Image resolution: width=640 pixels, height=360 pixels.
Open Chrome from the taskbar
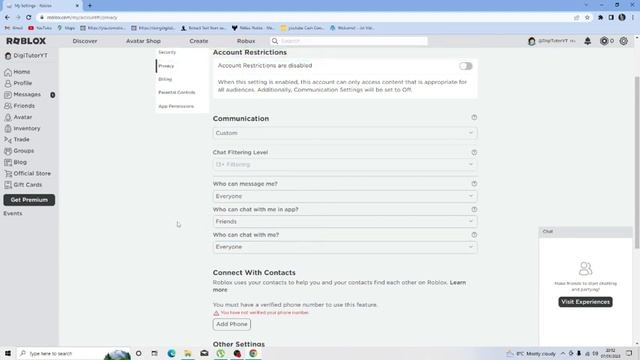pyautogui.click(x=253, y=353)
